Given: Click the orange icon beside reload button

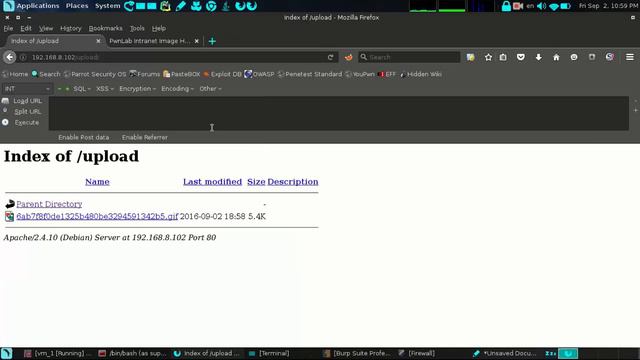Looking at the screenshot, I should tap(348, 57).
